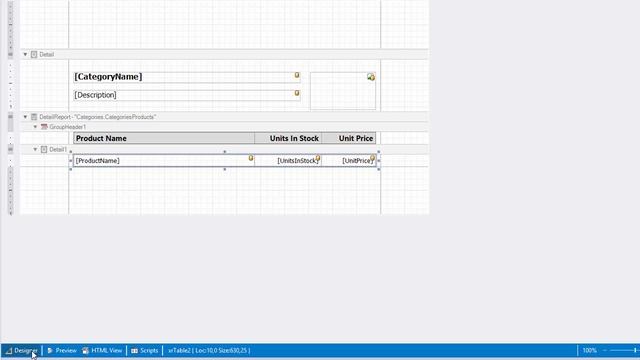Image resolution: width=640 pixels, height=360 pixels.
Task: Select the [UnitsInStock] table cell
Action: coord(288,161)
